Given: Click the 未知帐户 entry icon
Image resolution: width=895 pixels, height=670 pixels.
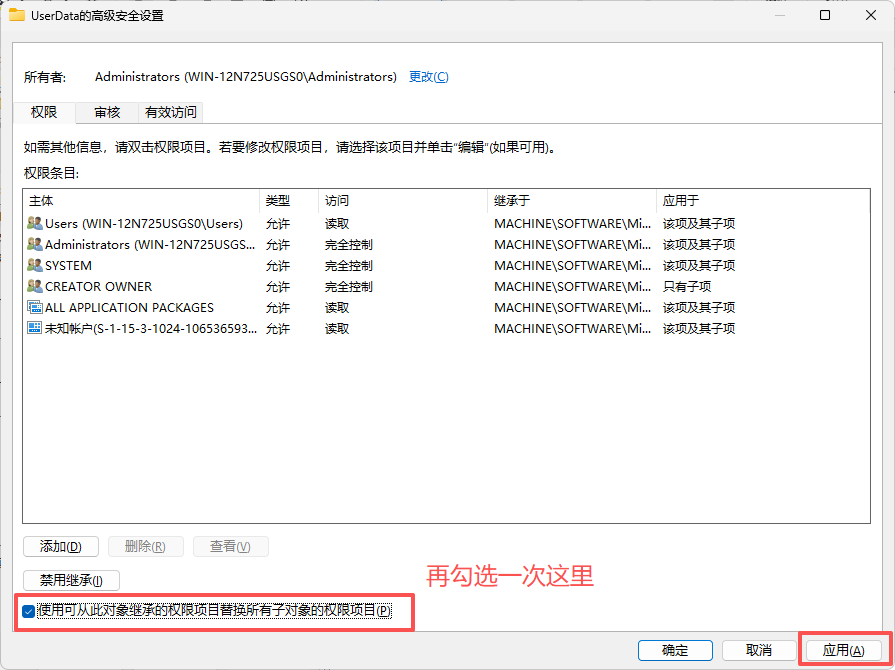Looking at the screenshot, I should (36, 328).
